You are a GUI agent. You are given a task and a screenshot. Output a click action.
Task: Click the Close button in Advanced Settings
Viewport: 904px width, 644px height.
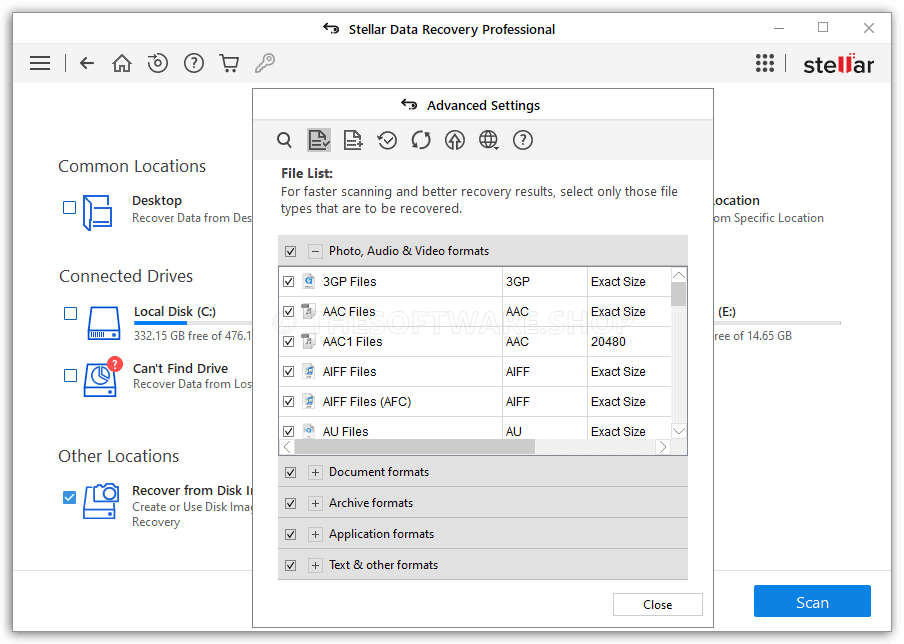pyautogui.click(x=658, y=604)
